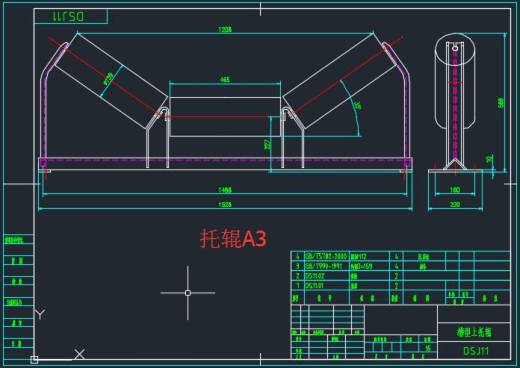The height and width of the screenshot is (368, 520).
Task: Select the 1228 overall top dimension
Action: pyautogui.click(x=225, y=29)
